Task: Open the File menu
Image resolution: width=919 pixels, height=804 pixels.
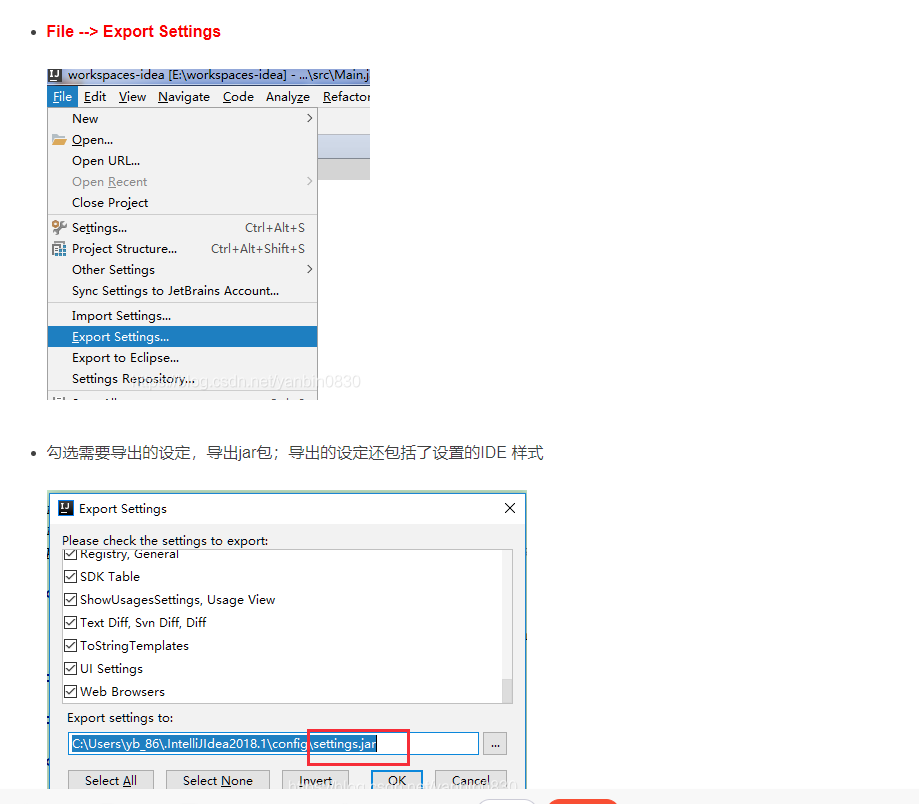Action: 62,97
